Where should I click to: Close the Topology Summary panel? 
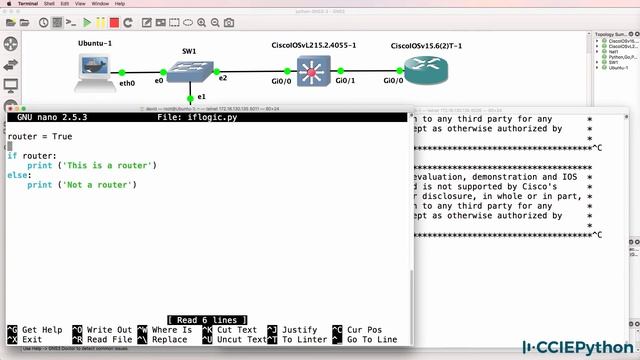[x=637, y=34]
